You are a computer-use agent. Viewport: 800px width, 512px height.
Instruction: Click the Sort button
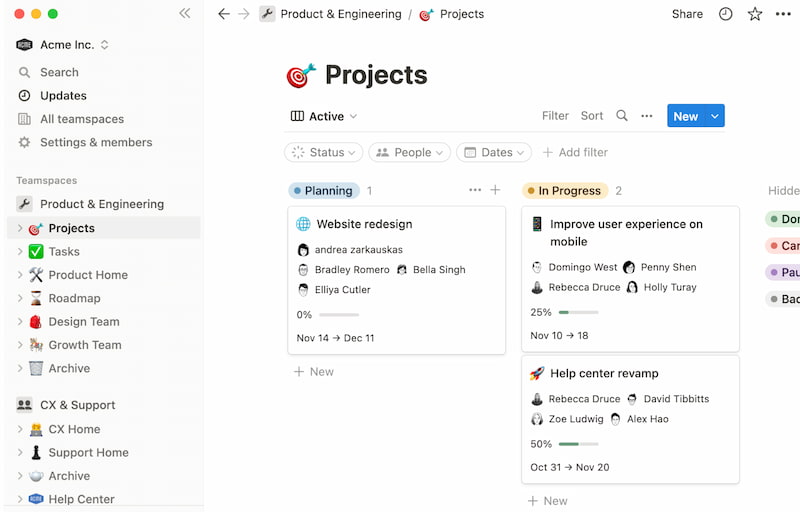(592, 116)
